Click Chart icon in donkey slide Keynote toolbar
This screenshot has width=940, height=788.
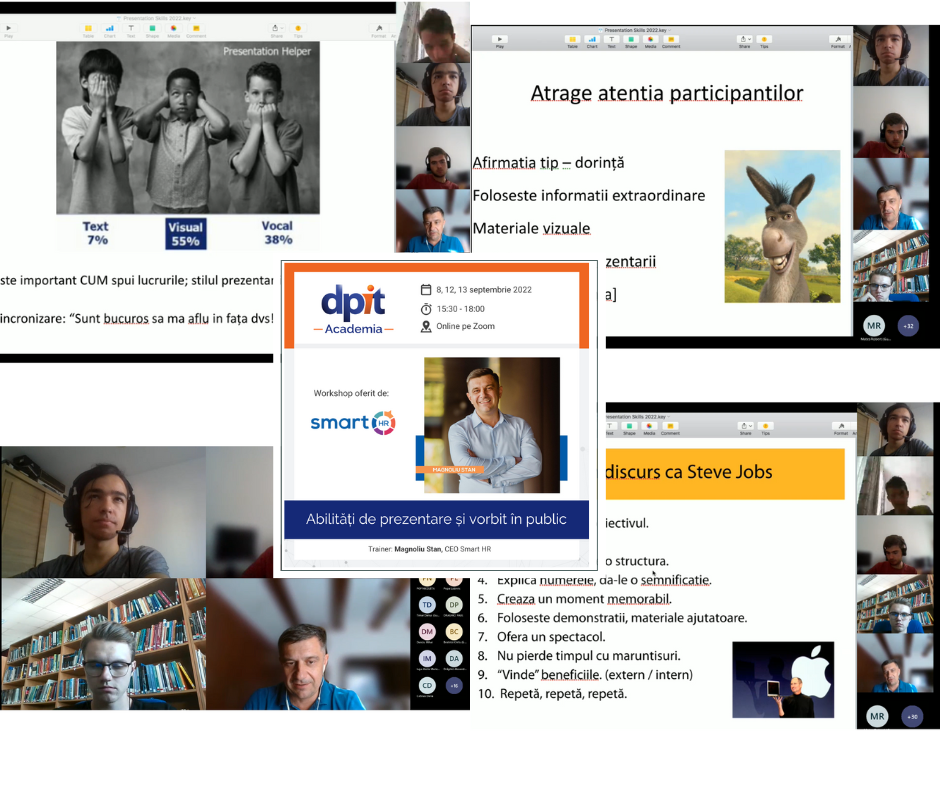click(592, 40)
